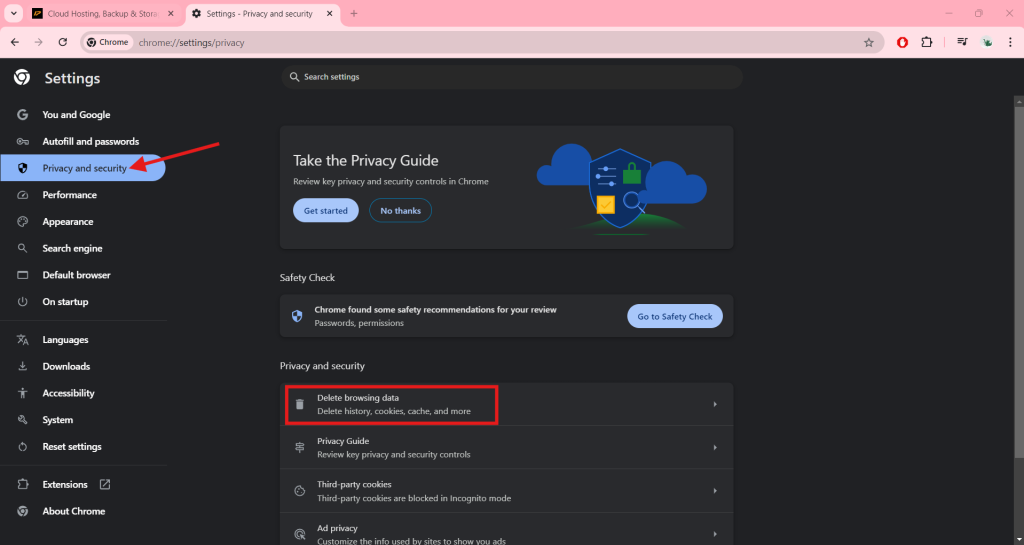1024x545 pixels.
Task: Click the bookmark star in address bar
Action: (869, 43)
